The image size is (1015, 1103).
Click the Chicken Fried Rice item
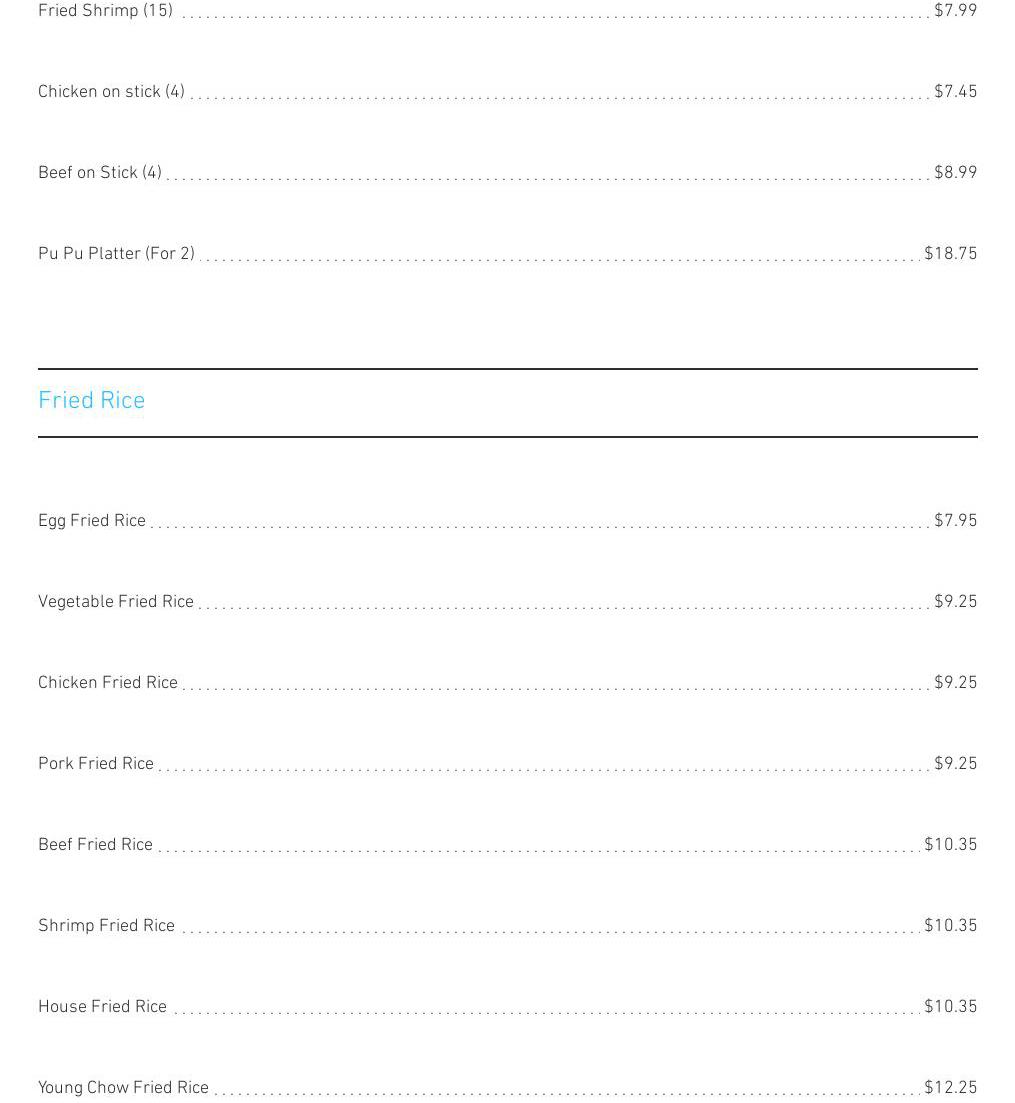tap(108, 683)
